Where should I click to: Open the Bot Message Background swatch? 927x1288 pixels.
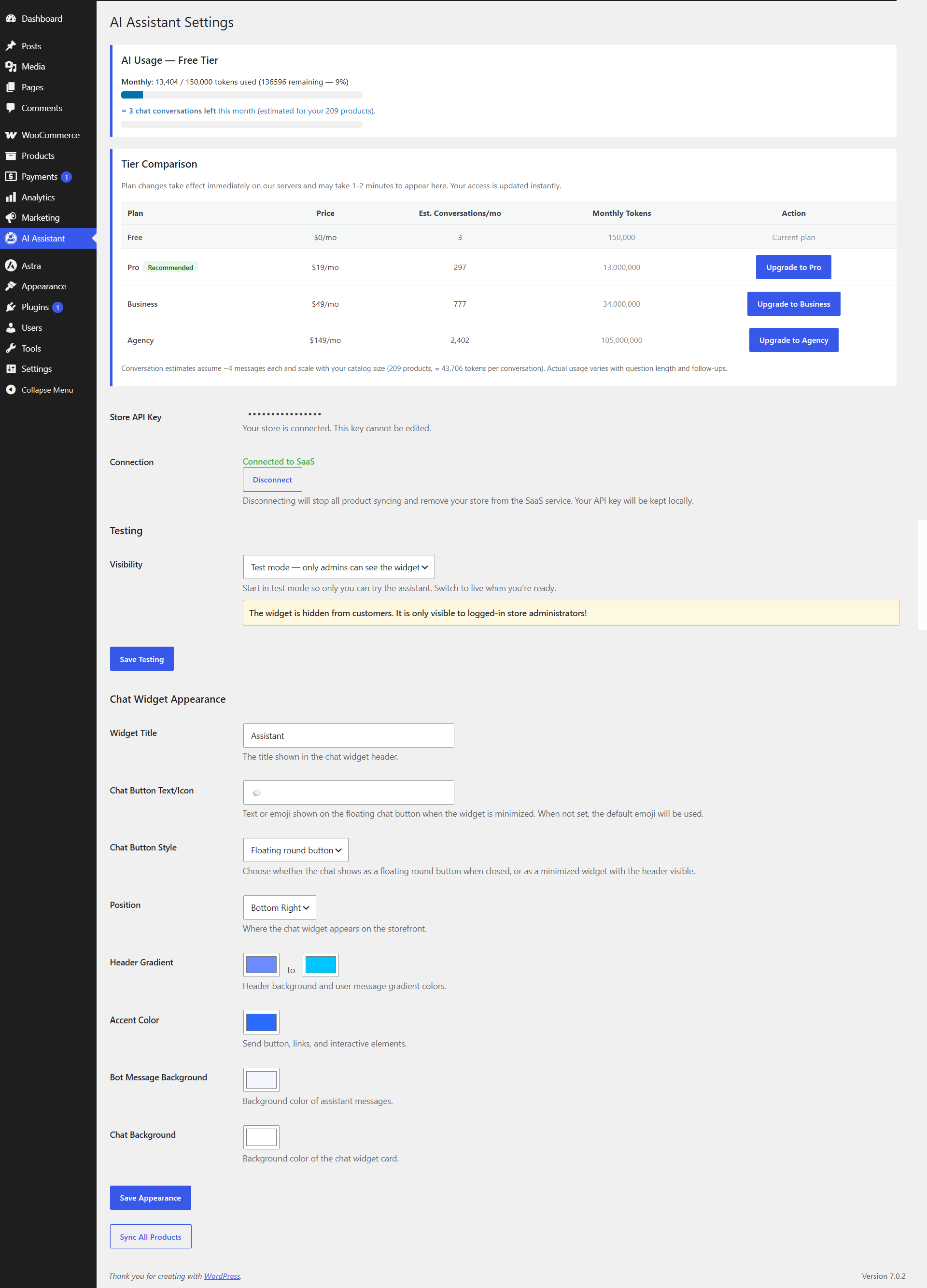coord(261,1079)
